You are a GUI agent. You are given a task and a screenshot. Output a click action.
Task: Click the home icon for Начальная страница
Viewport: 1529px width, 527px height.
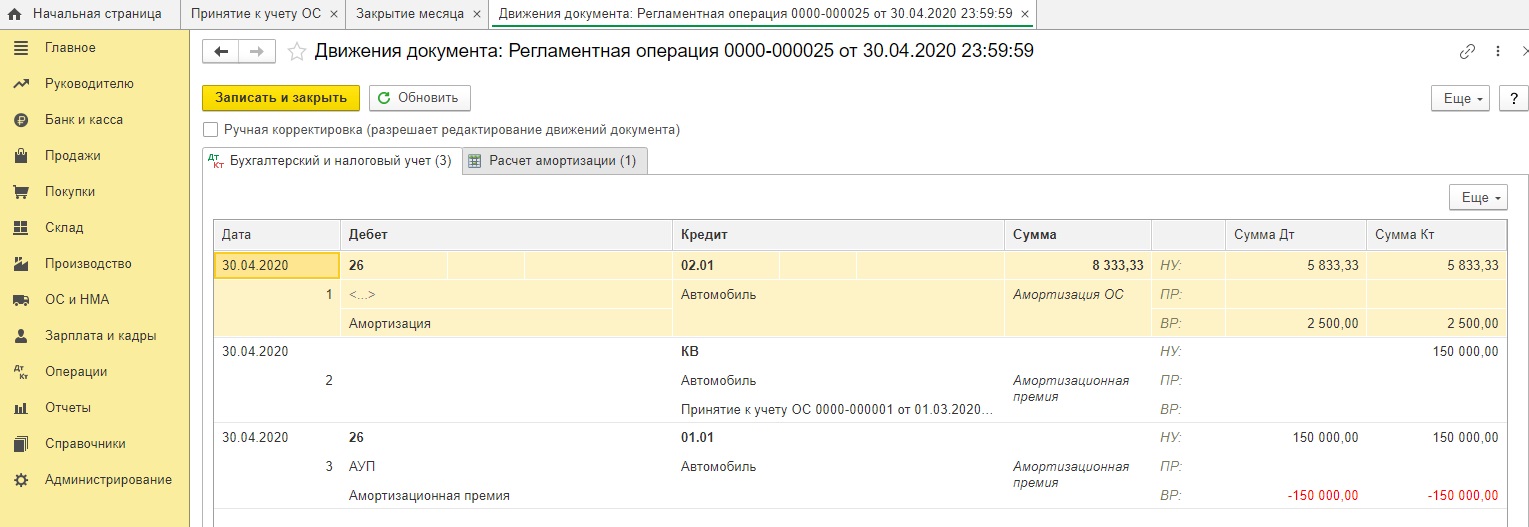tap(15, 14)
